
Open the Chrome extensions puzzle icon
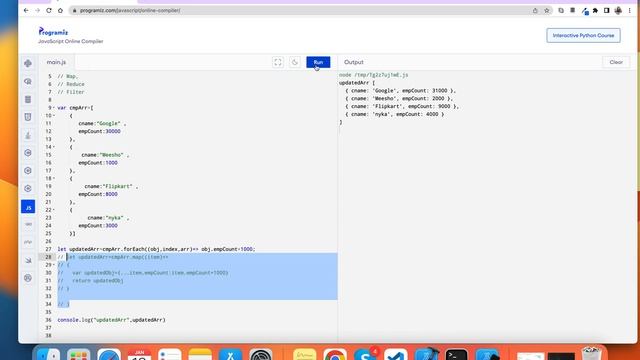(x=595, y=11)
